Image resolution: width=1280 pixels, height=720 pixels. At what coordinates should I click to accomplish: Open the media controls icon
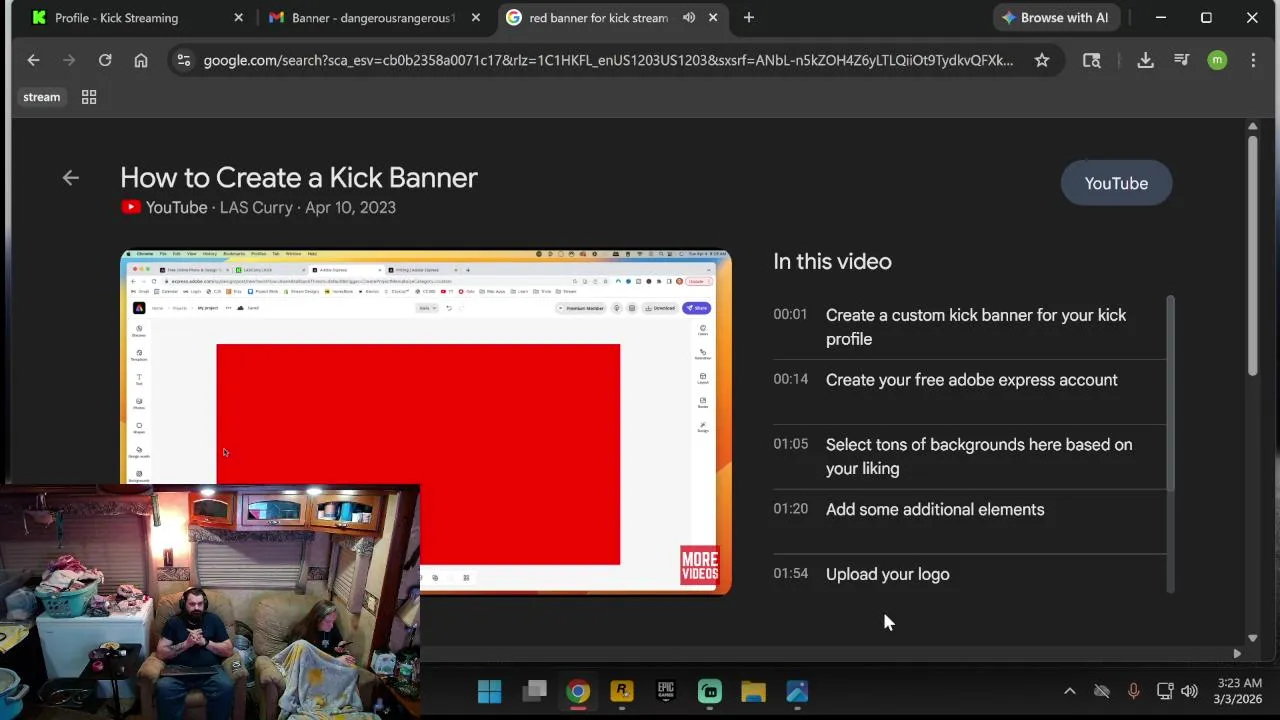click(1181, 60)
